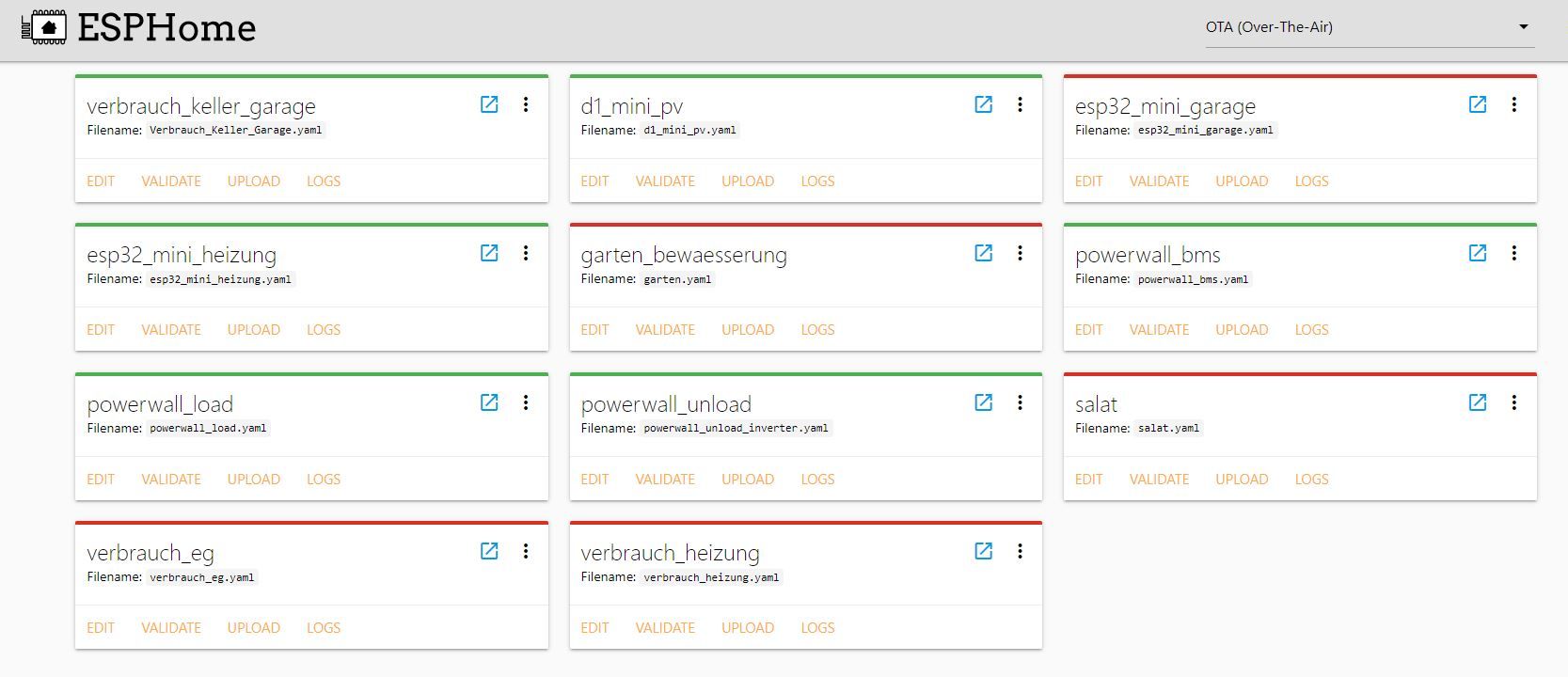Open logs for powerwall_unload
This screenshot has width=1568, height=677.
click(817, 480)
